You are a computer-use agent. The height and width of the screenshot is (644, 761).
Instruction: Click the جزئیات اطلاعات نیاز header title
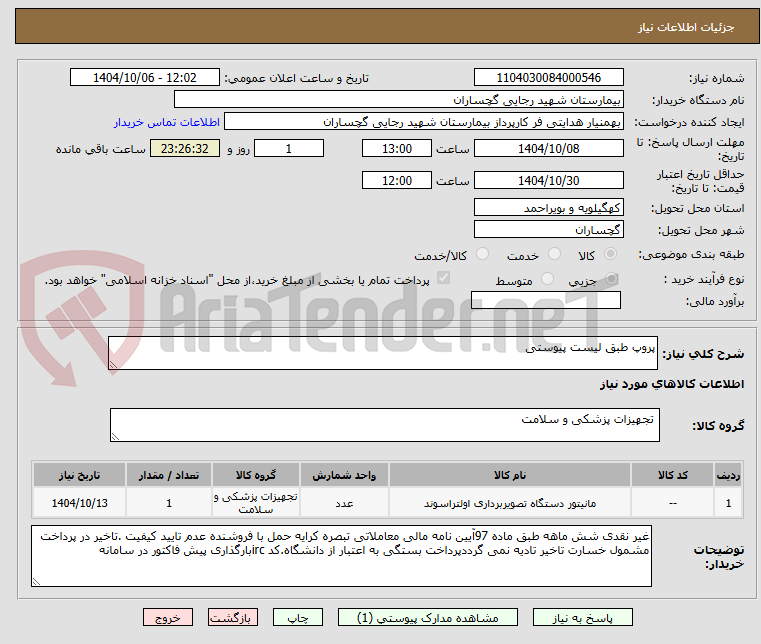click(x=686, y=27)
